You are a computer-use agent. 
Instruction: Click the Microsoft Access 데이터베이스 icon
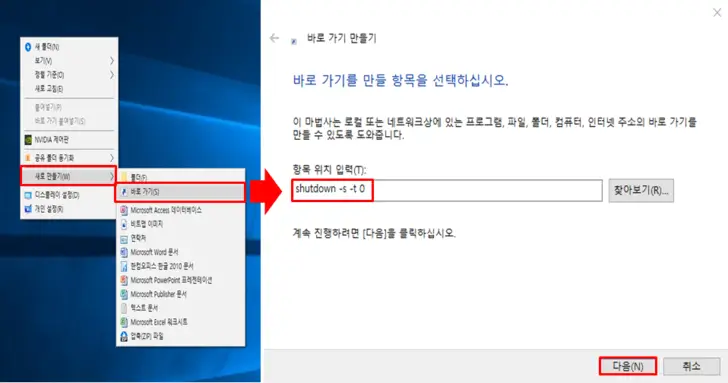(124, 210)
